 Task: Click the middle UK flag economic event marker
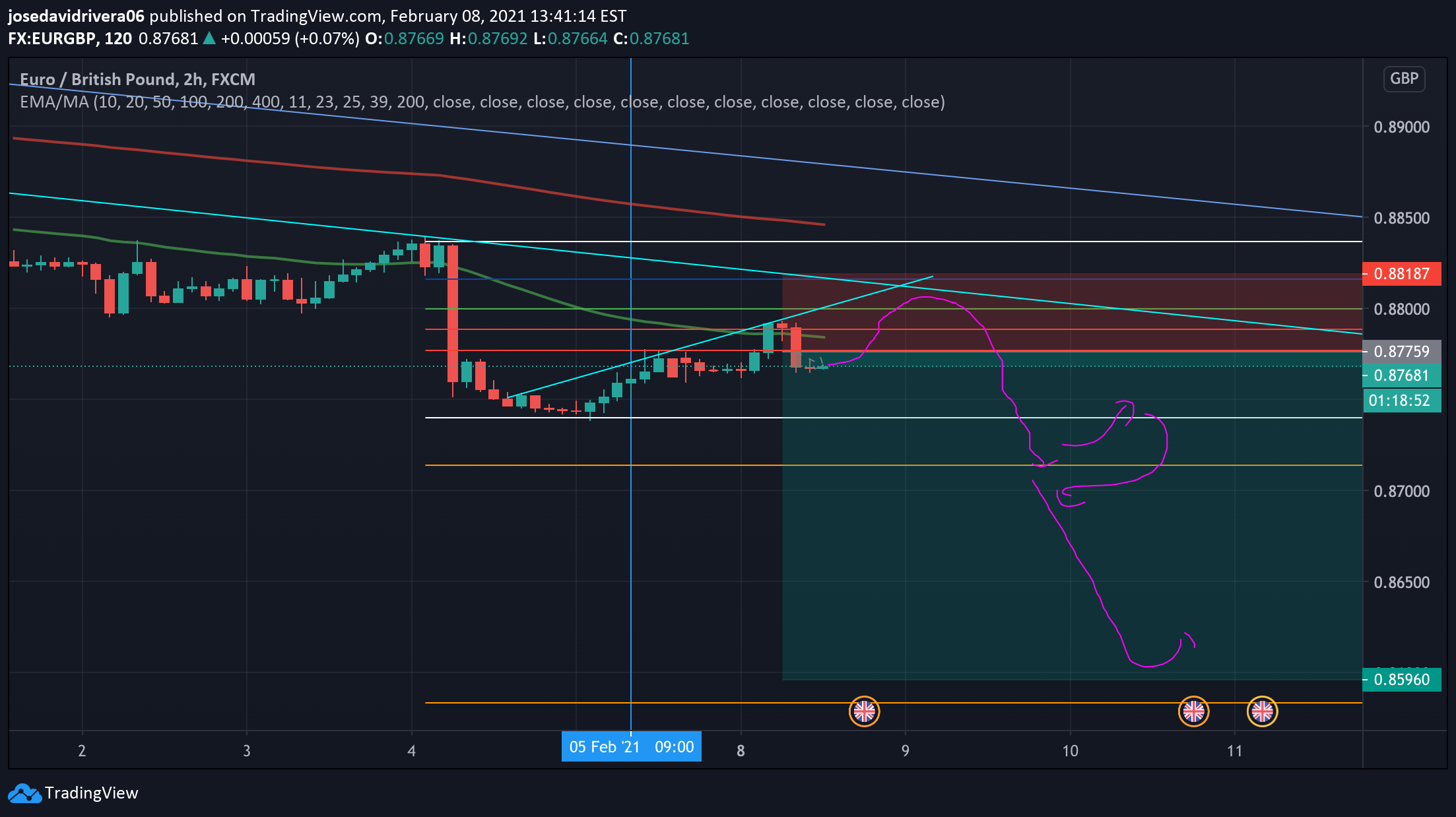click(x=1193, y=711)
